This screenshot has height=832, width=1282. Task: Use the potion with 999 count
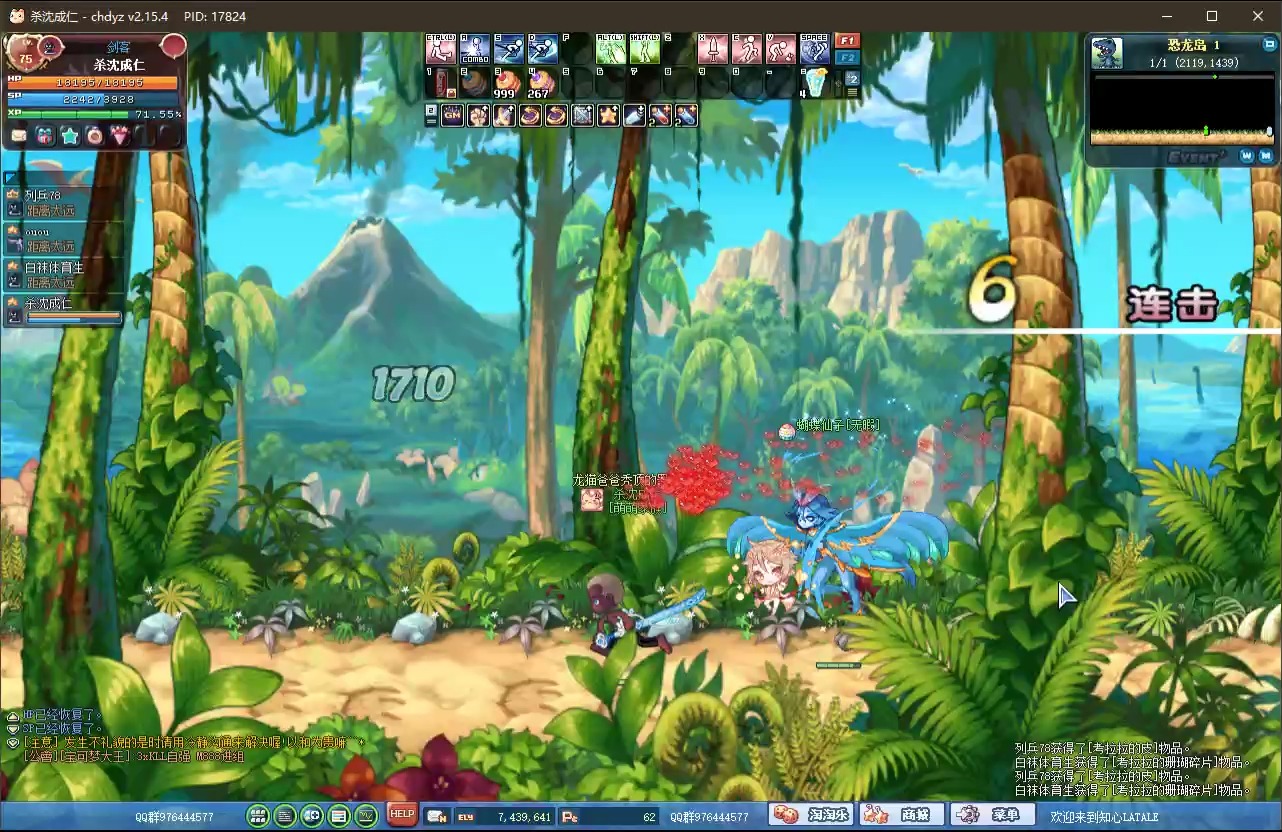pyautogui.click(x=508, y=83)
